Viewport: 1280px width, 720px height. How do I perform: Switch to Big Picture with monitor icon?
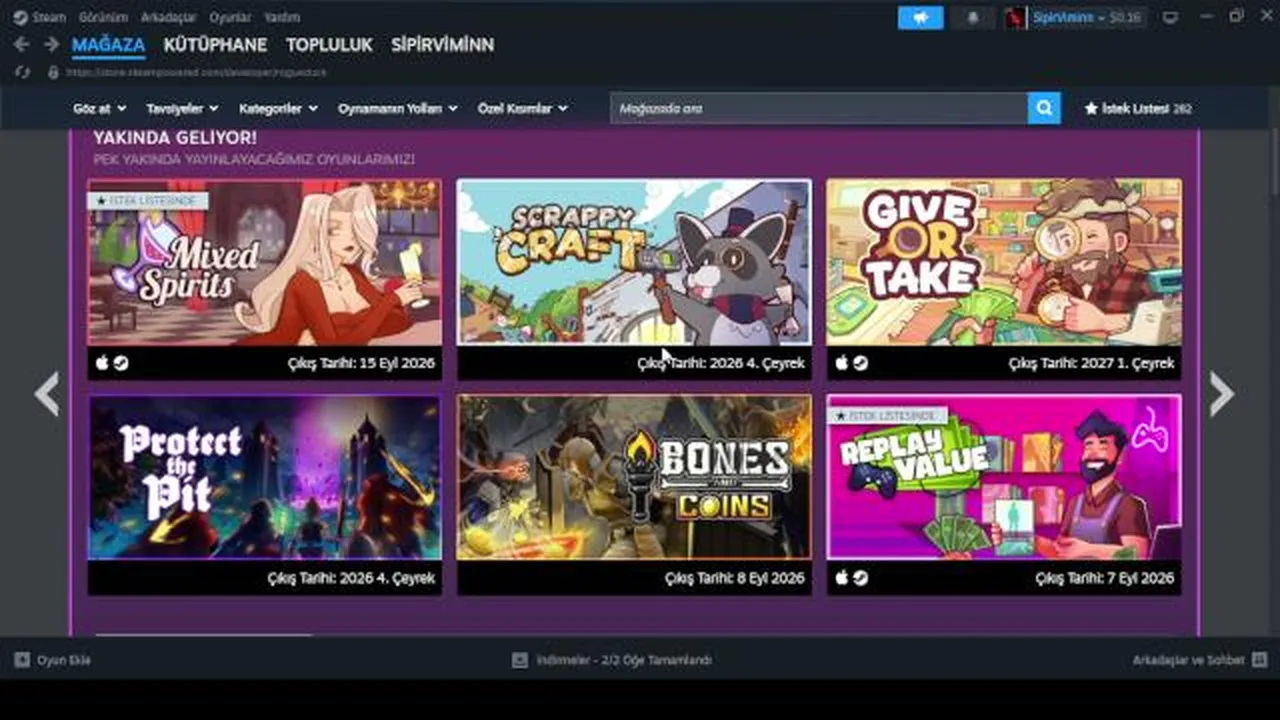tap(1170, 17)
